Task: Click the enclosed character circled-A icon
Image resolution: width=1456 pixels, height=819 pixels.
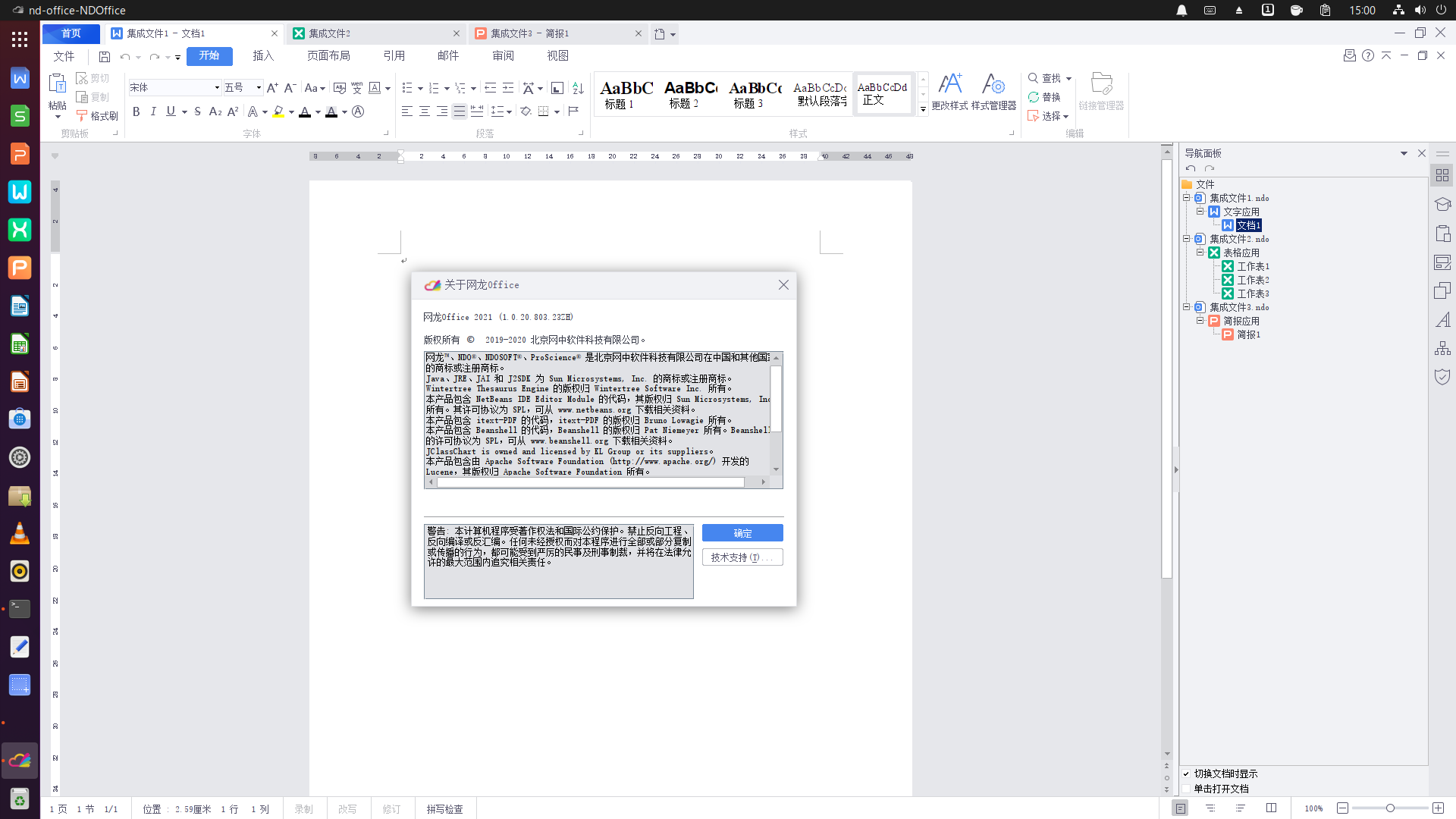Action: [x=358, y=111]
